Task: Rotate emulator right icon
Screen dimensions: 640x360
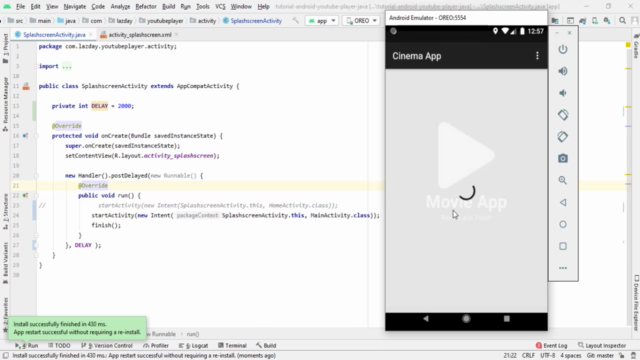Action: (563, 137)
